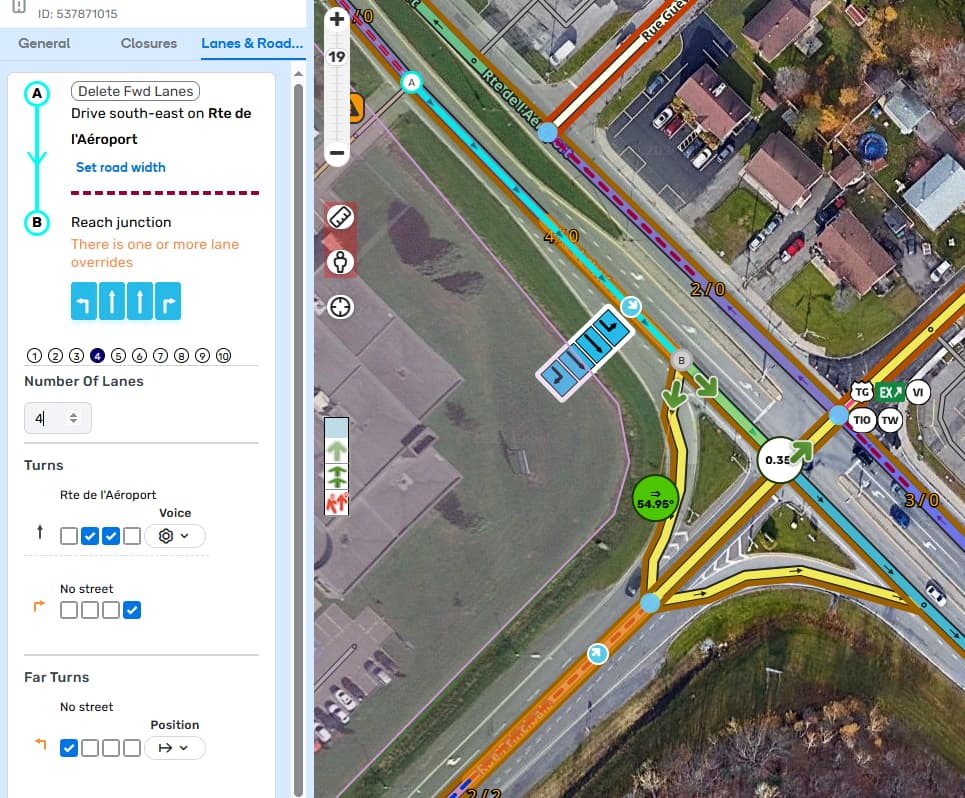Check first lane box for Rte de l'Aéroport

point(69,536)
